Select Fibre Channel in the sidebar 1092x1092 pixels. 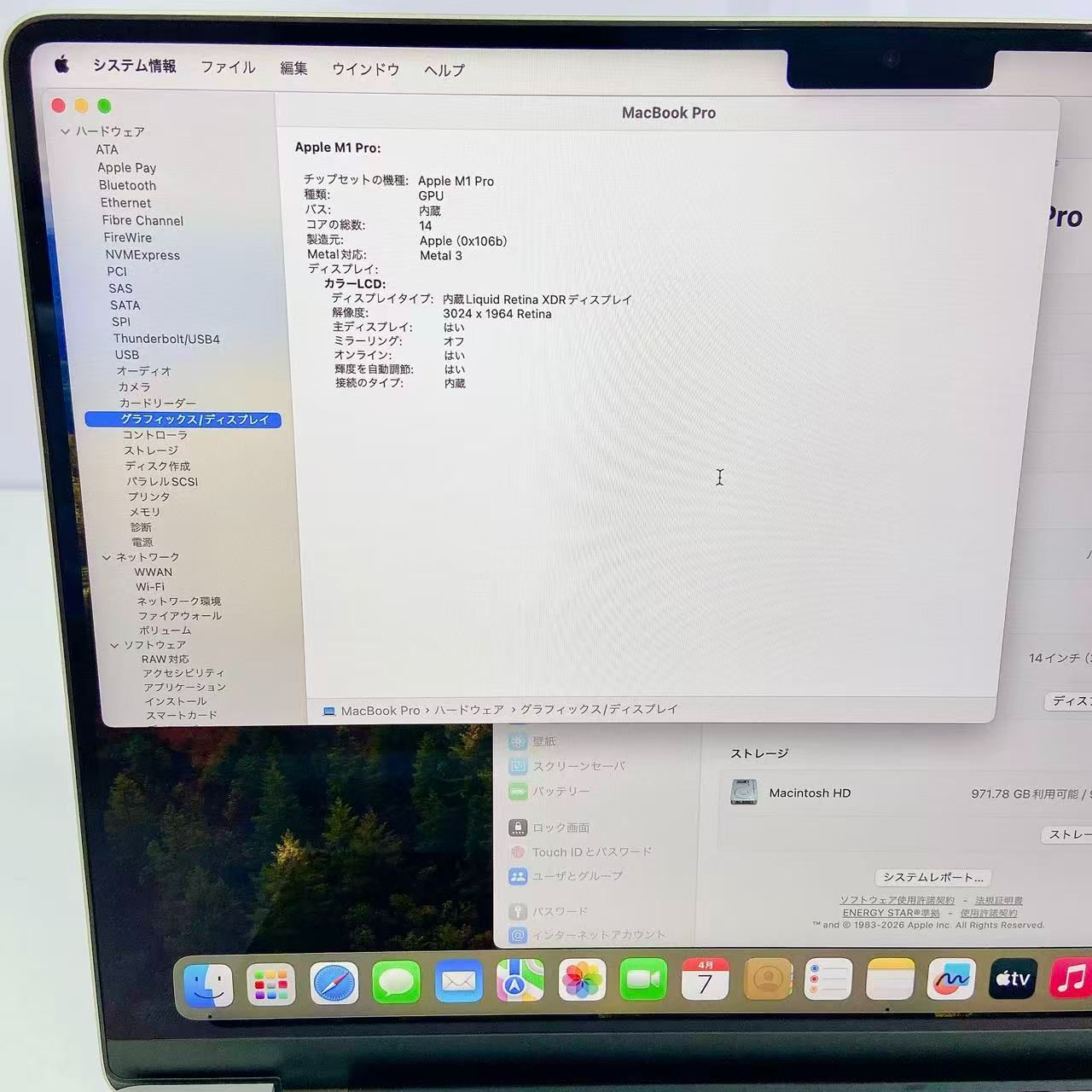(142, 220)
